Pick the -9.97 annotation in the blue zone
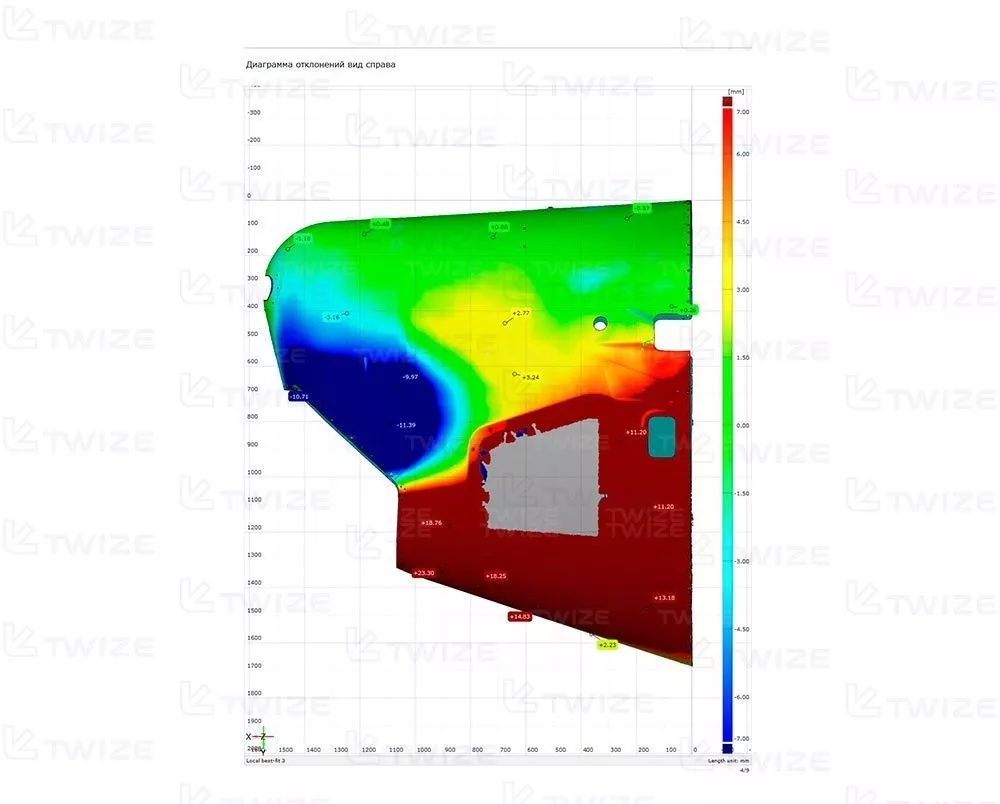1000x804 pixels. point(409,377)
